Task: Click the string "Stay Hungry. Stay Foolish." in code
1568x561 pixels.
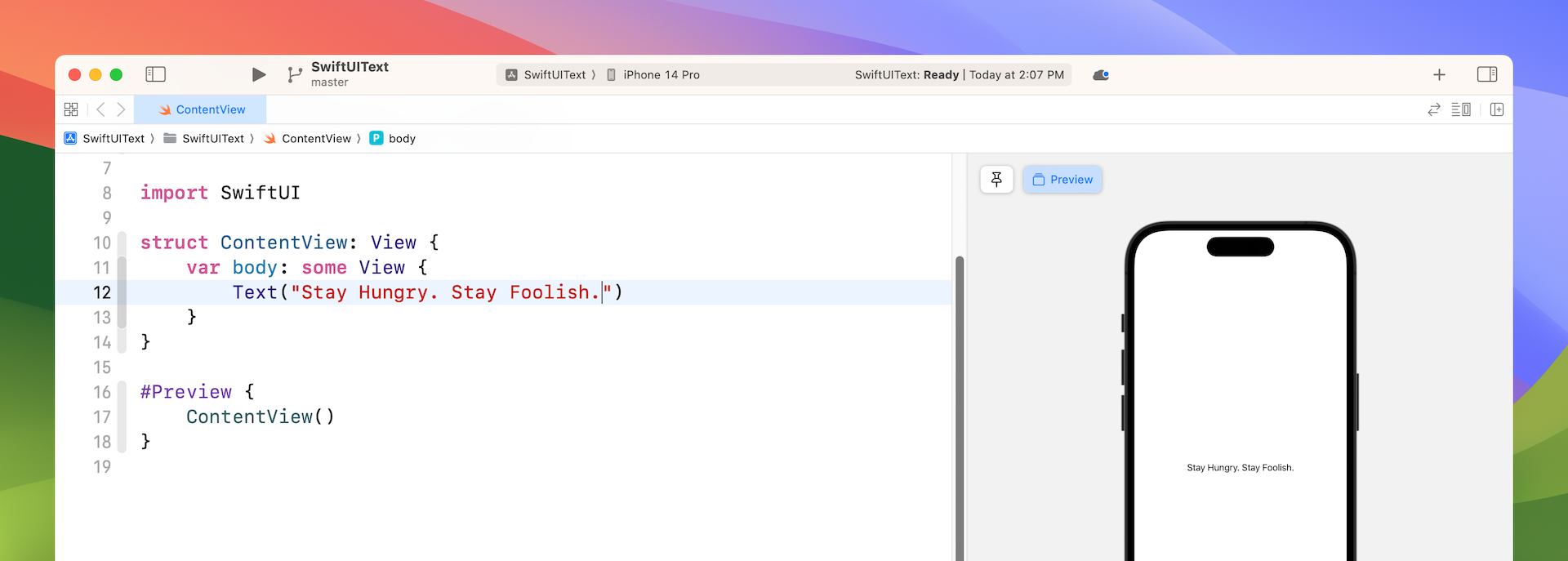Action: pyautogui.click(x=451, y=292)
